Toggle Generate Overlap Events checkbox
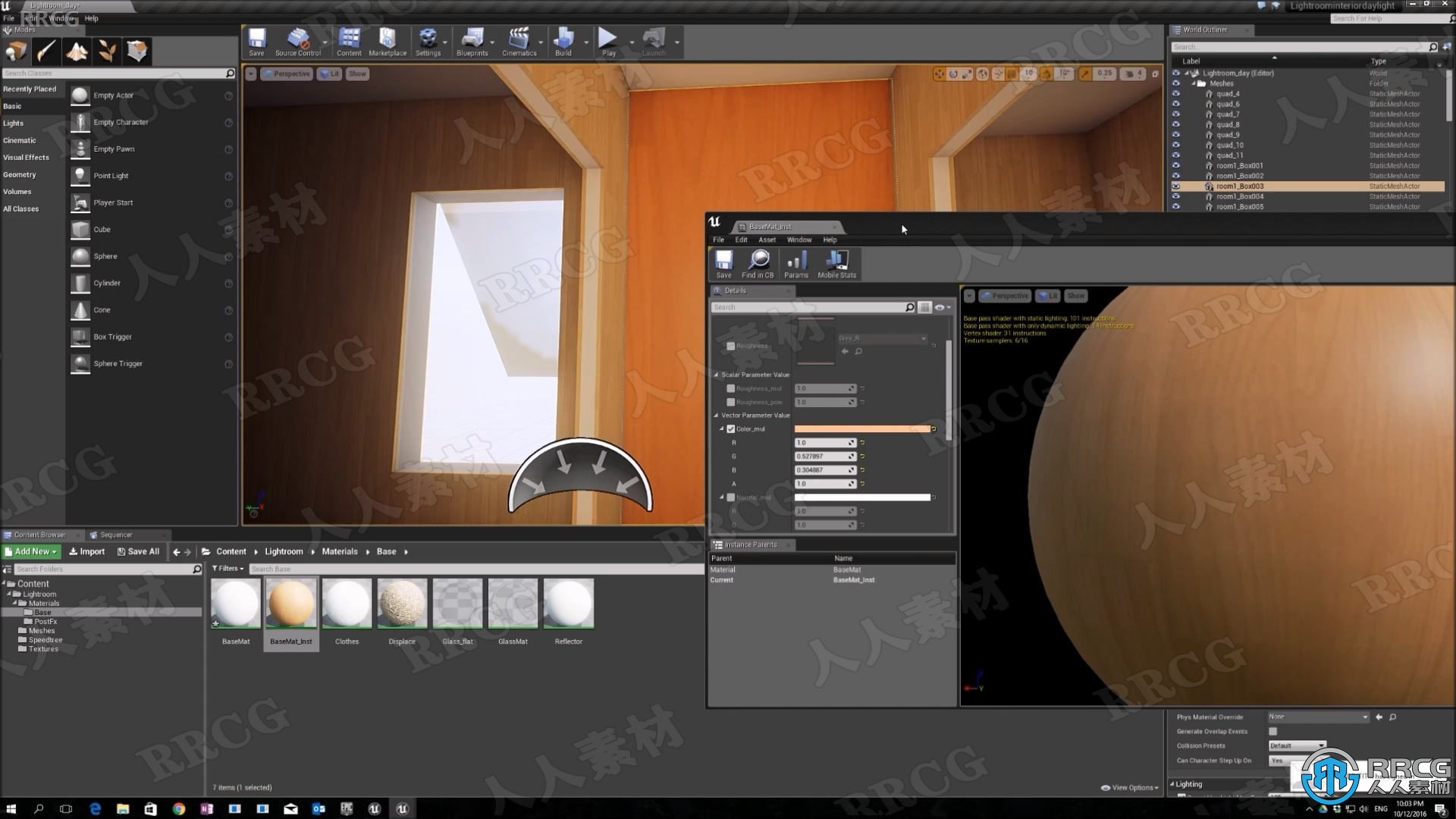This screenshot has height=819, width=1456. point(1272,731)
